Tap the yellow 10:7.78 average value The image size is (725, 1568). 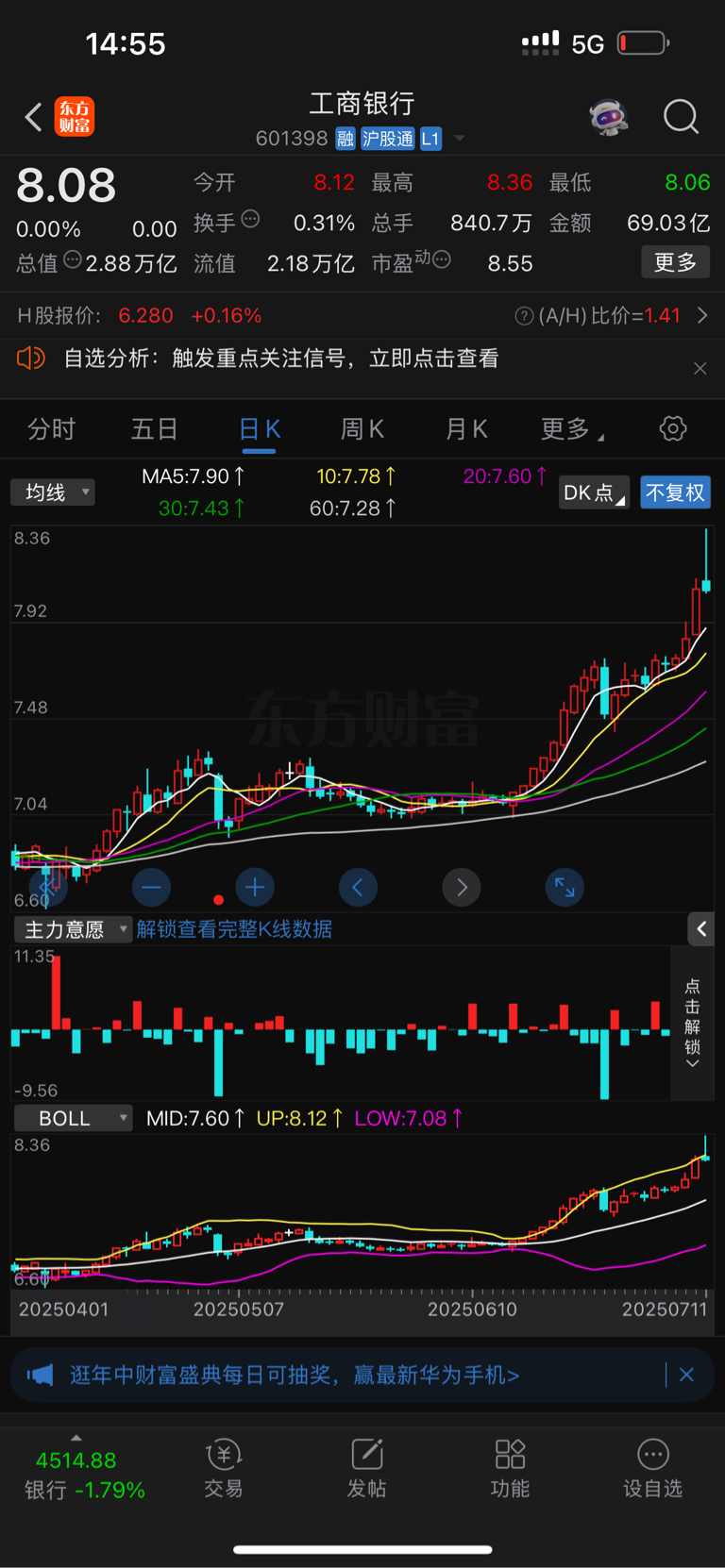pyautogui.click(x=356, y=476)
